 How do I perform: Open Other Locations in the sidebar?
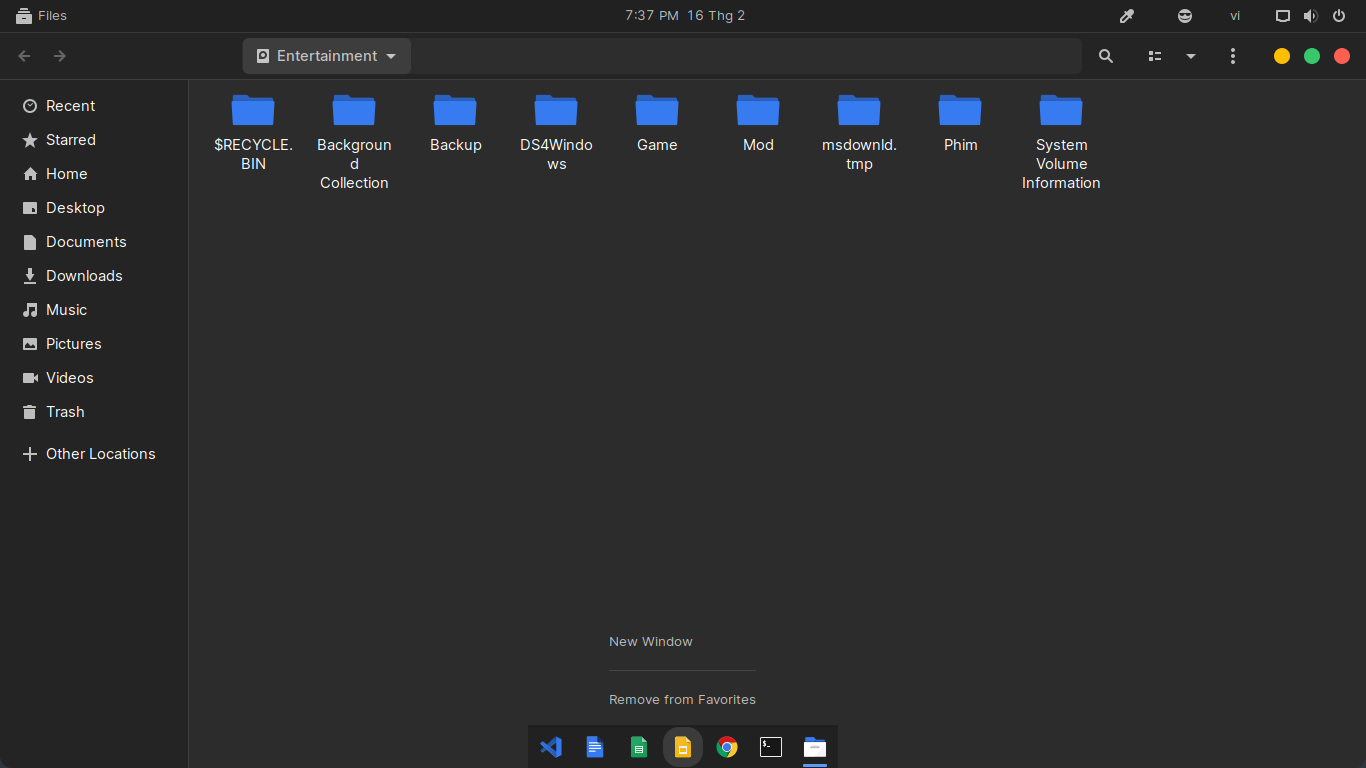pyautogui.click(x=94, y=454)
